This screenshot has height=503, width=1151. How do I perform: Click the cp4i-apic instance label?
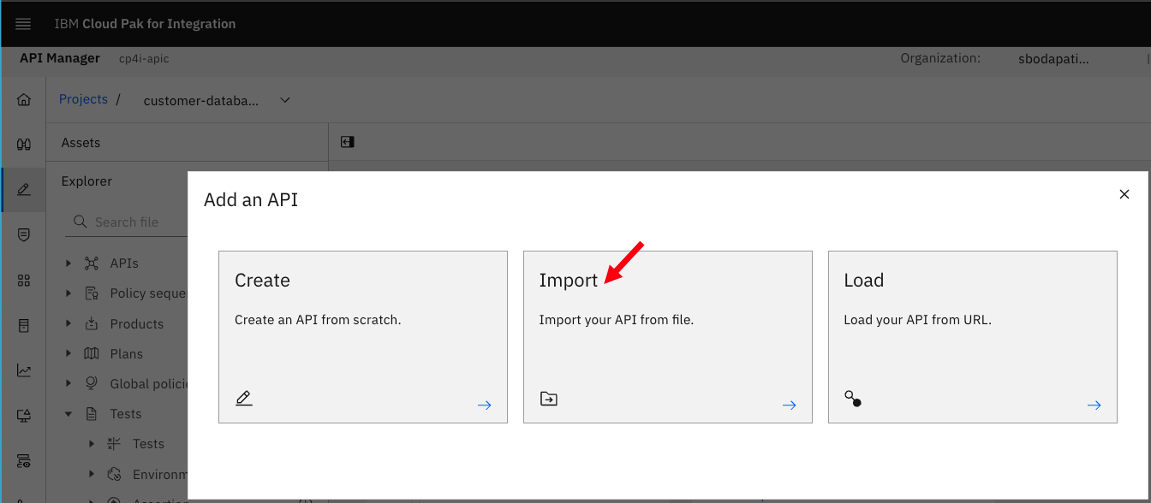pyautogui.click(x=144, y=59)
